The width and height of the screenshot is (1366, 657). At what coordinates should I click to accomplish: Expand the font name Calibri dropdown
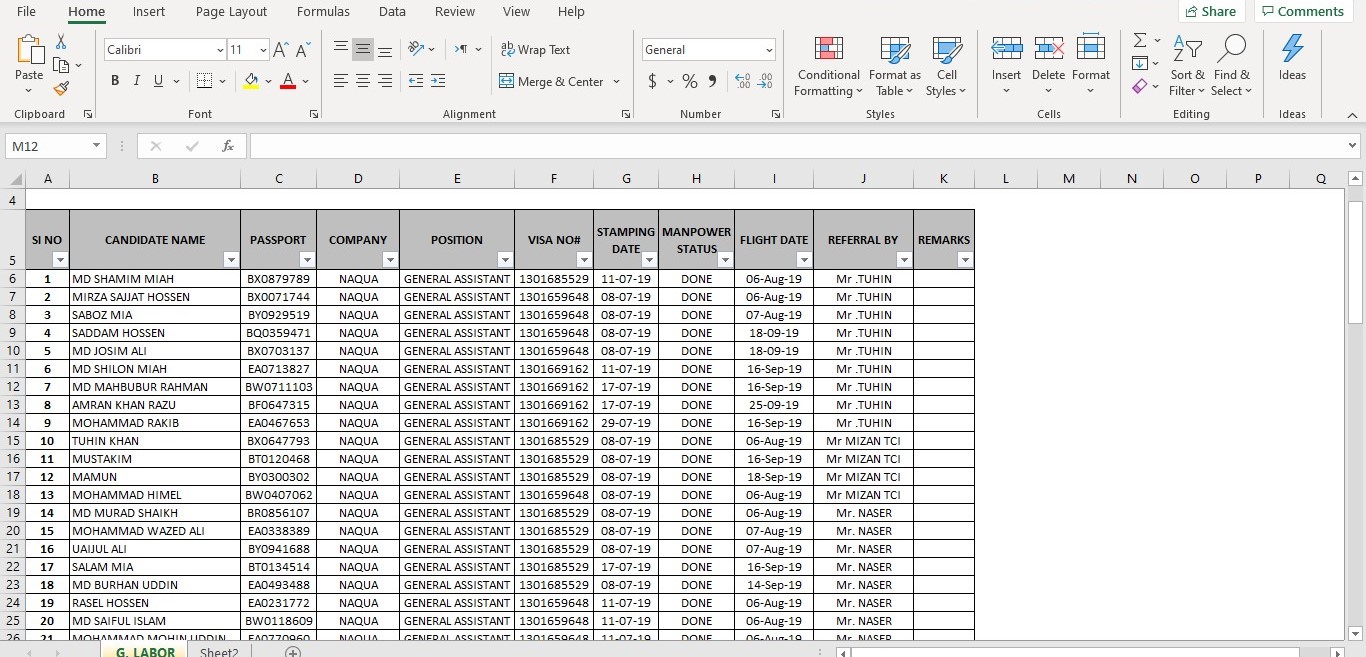(220, 50)
